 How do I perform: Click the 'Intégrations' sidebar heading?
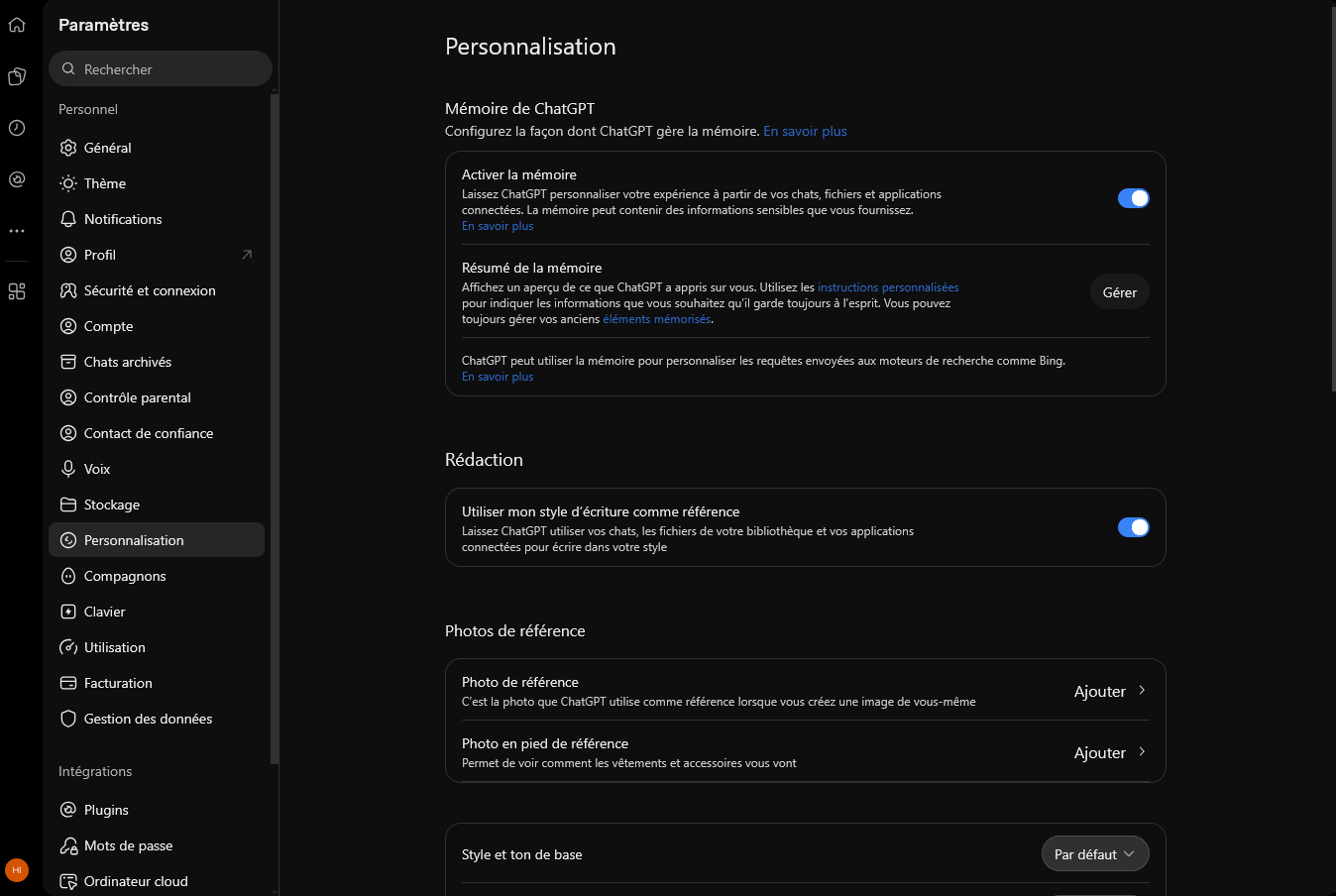click(x=95, y=771)
